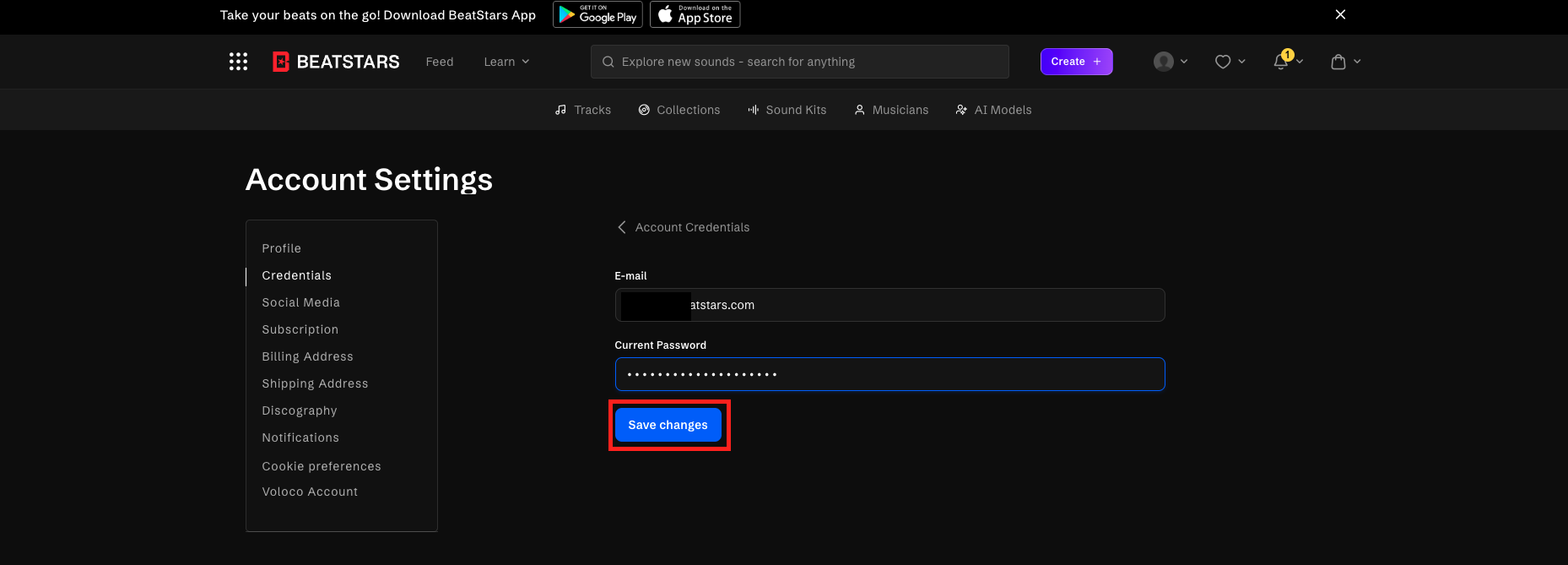This screenshot has width=1568, height=565.
Task: Click the Create button
Action: pos(1076,62)
